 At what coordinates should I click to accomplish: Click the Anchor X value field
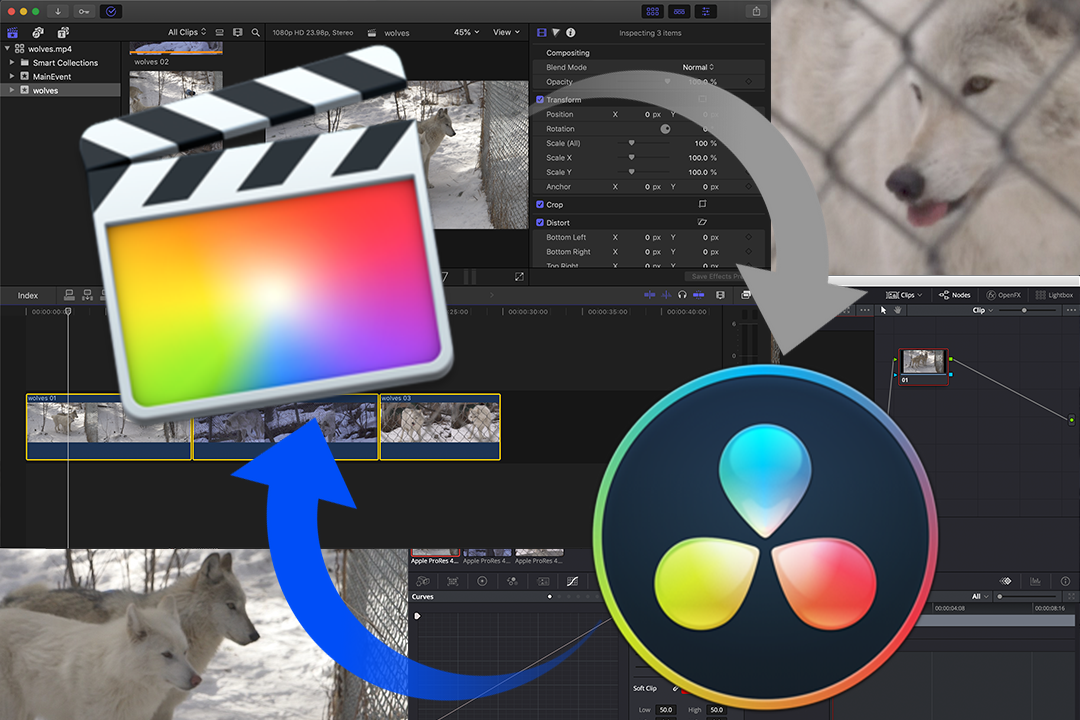pos(651,187)
